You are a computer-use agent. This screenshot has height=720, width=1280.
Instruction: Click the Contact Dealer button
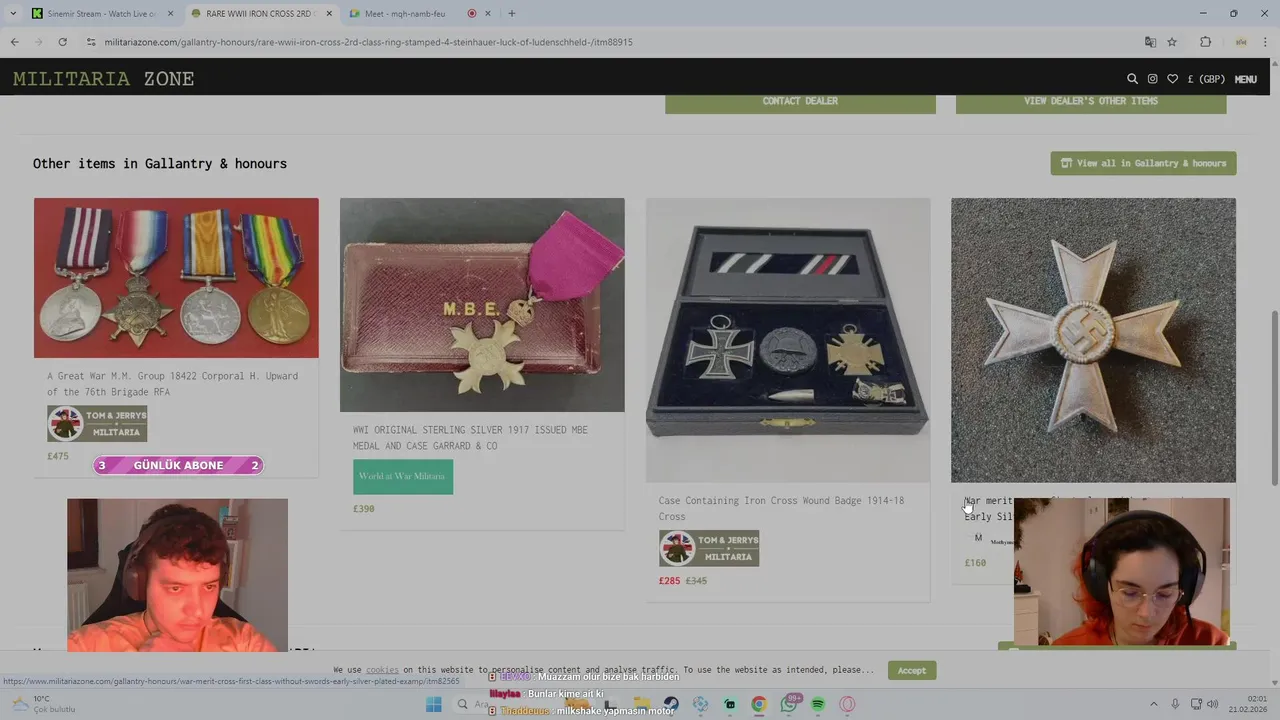pos(800,101)
